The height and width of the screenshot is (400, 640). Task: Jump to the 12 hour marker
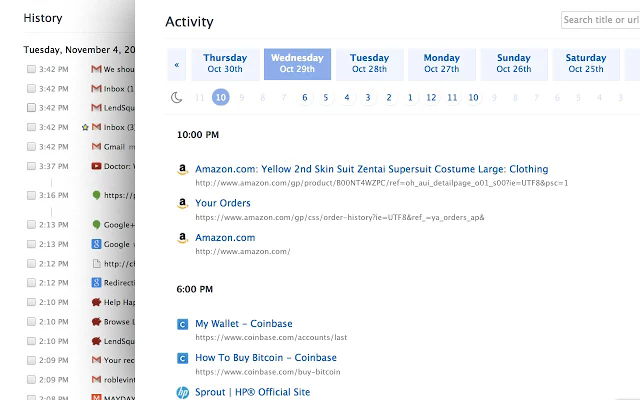[431, 98]
